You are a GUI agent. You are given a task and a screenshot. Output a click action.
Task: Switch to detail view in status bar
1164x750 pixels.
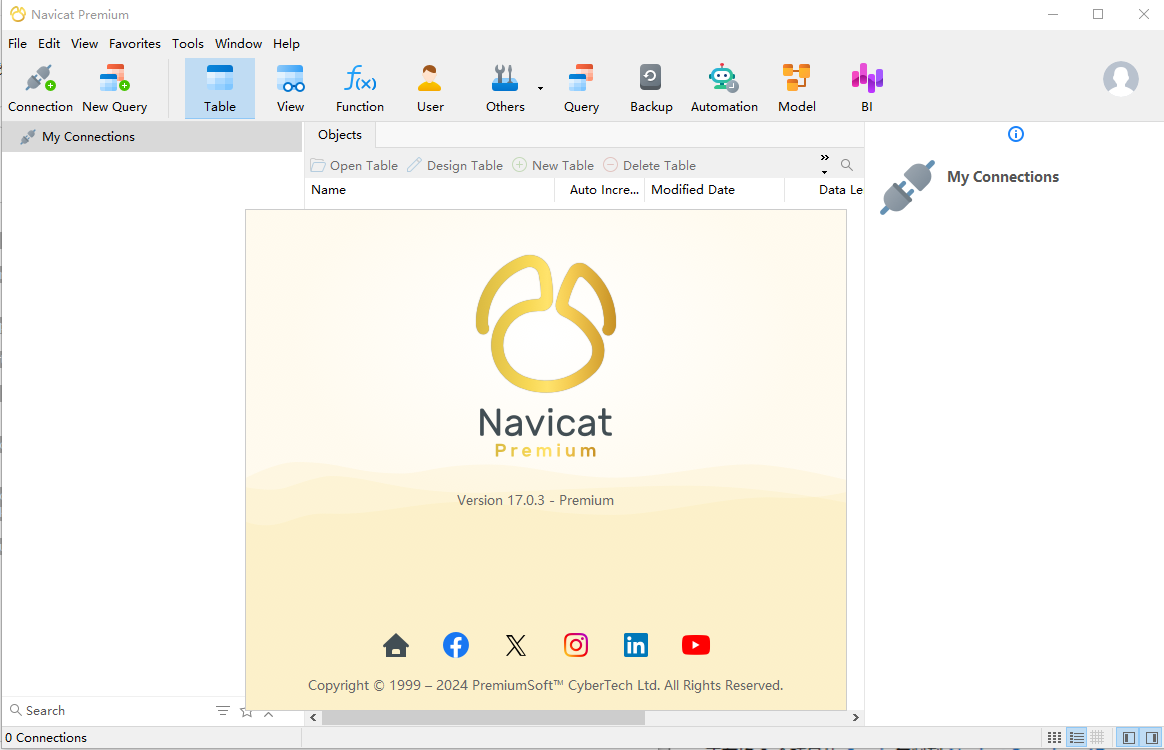[1097, 737]
